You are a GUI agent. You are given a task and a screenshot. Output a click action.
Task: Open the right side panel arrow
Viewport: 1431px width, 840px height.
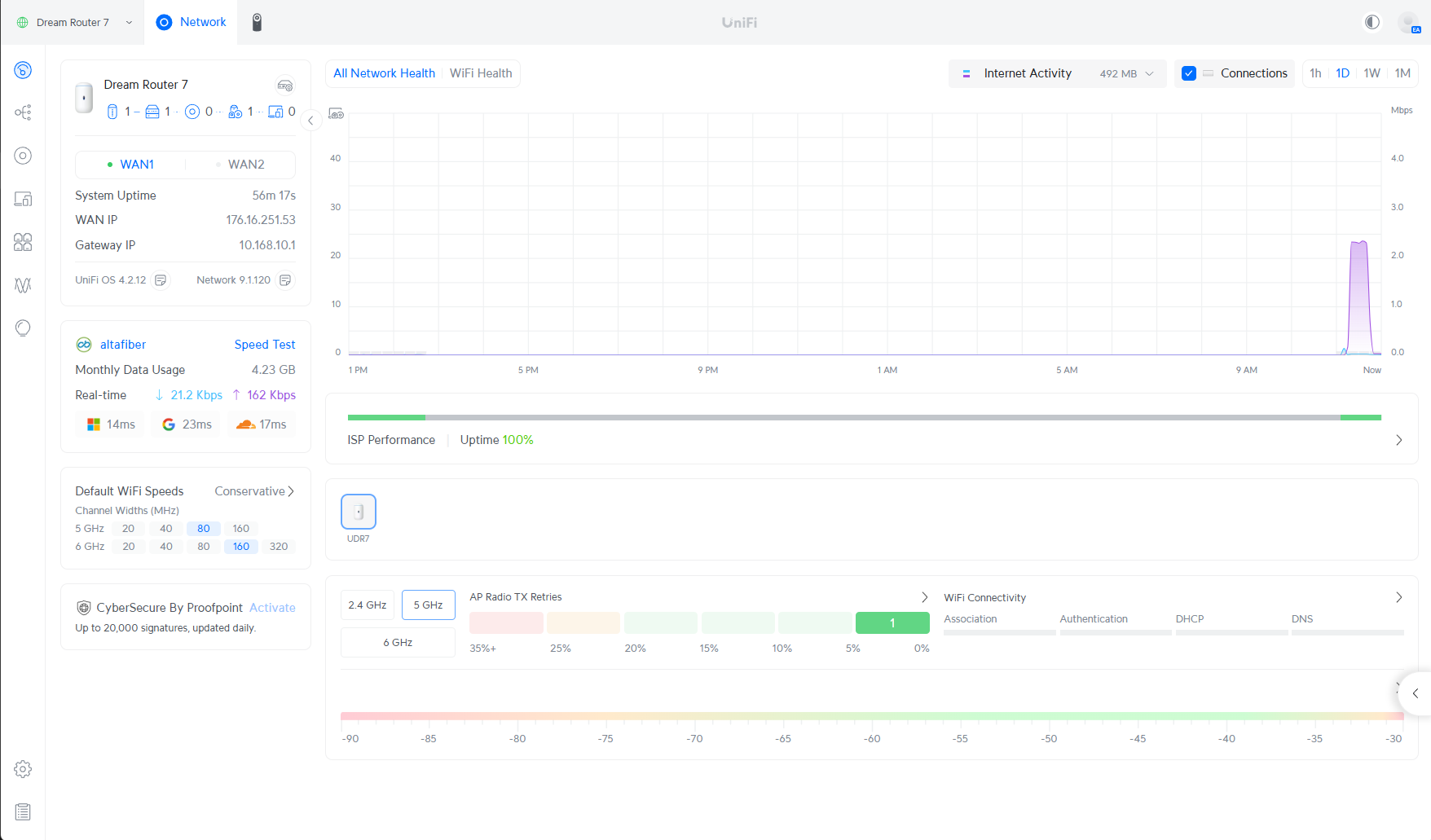coord(1416,693)
